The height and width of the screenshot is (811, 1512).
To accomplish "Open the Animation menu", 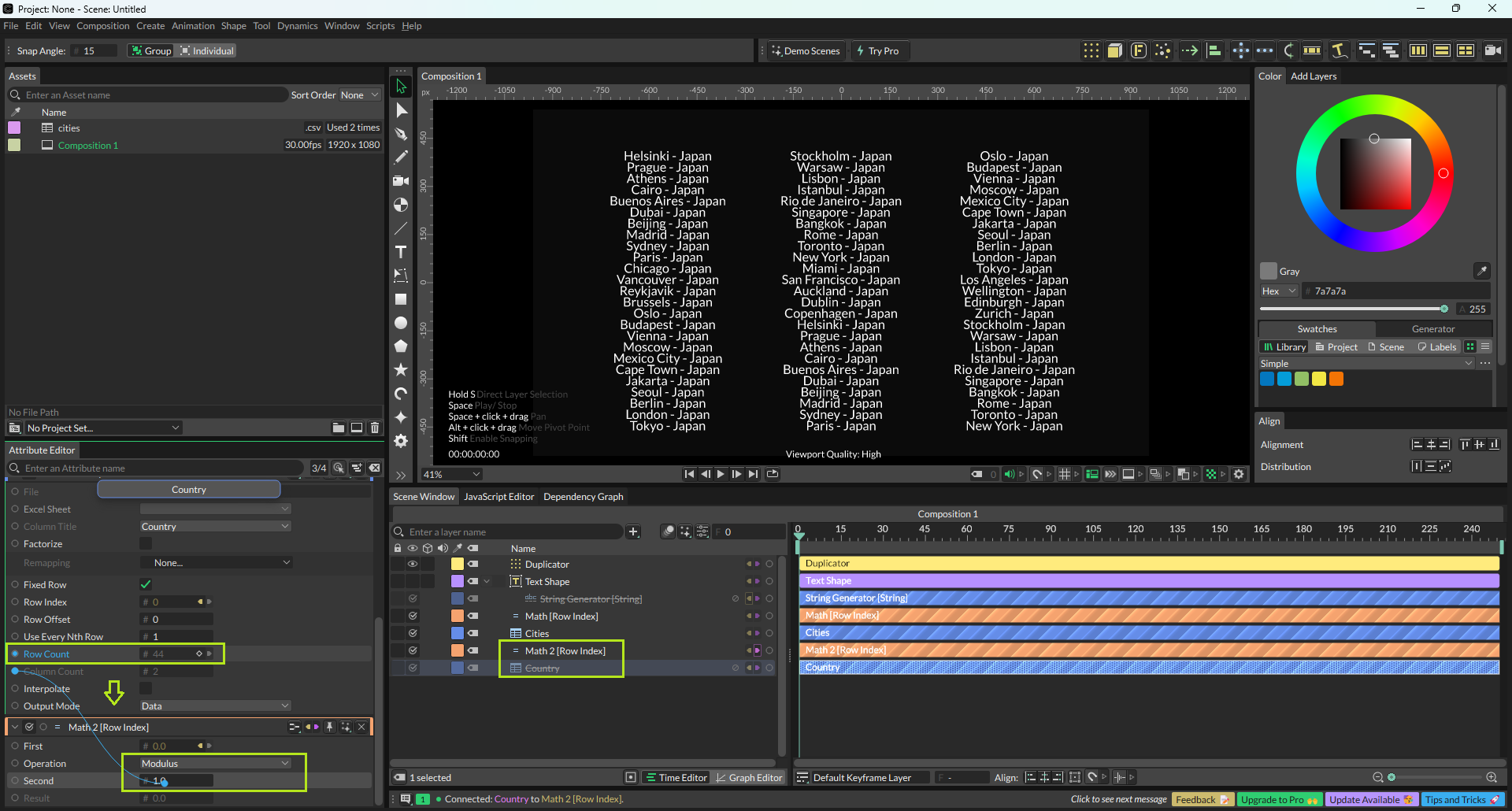I will pos(193,26).
